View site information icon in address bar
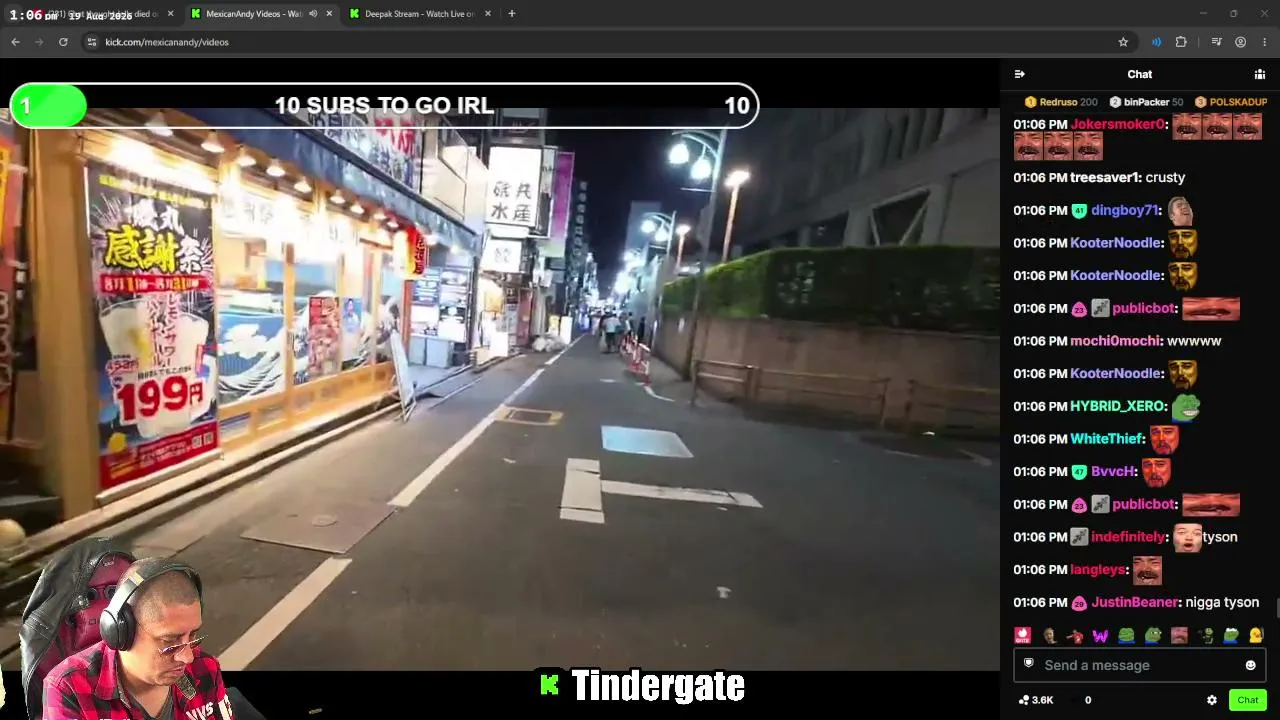The height and width of the screenshot is (720, 1280). pyautogui.click(x=91, y=42)
